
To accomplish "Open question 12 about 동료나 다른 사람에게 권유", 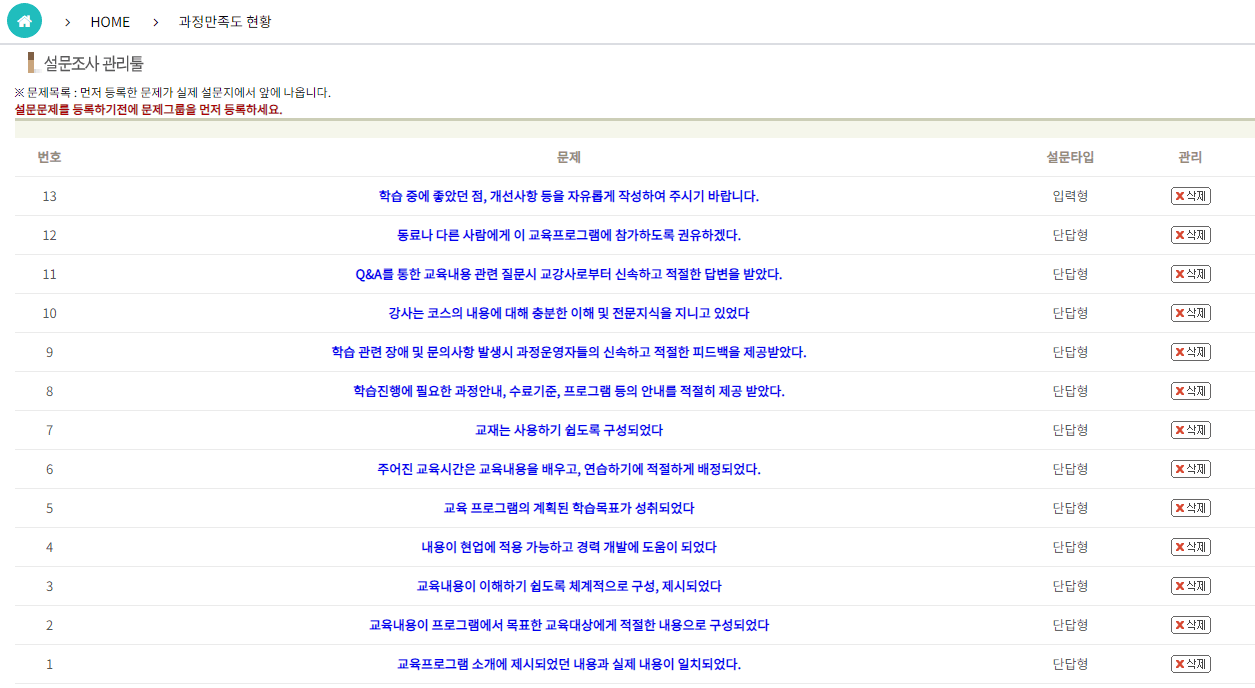I will (568, 235).
